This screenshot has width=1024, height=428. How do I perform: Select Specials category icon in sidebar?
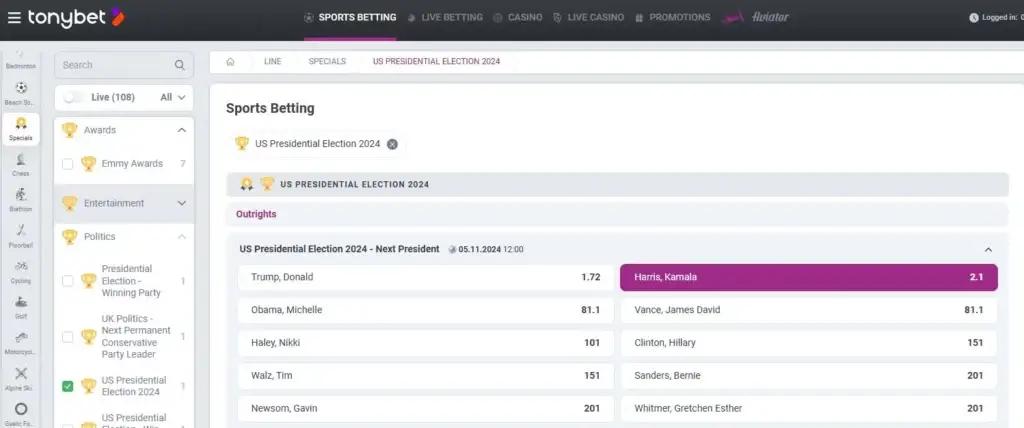pyautogui.click(x=21, y=129)
